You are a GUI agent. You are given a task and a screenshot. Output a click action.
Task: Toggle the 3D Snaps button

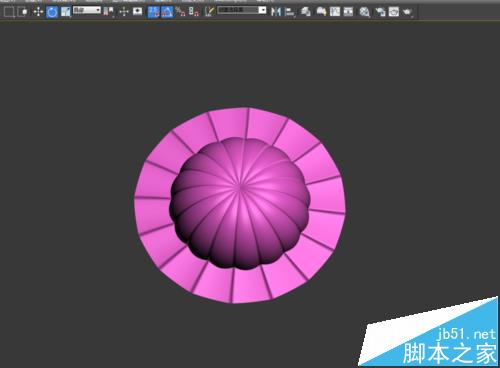coord(153,12)
